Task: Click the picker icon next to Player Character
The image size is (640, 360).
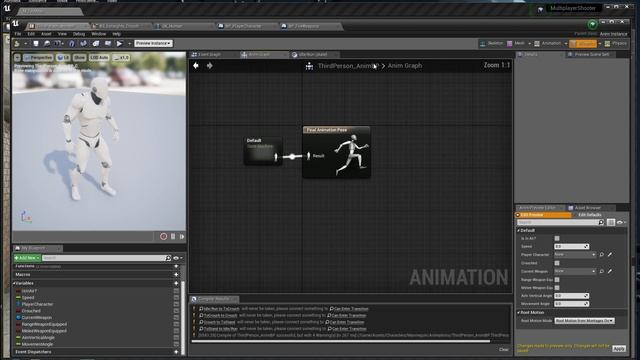Action: click(610, 255)
